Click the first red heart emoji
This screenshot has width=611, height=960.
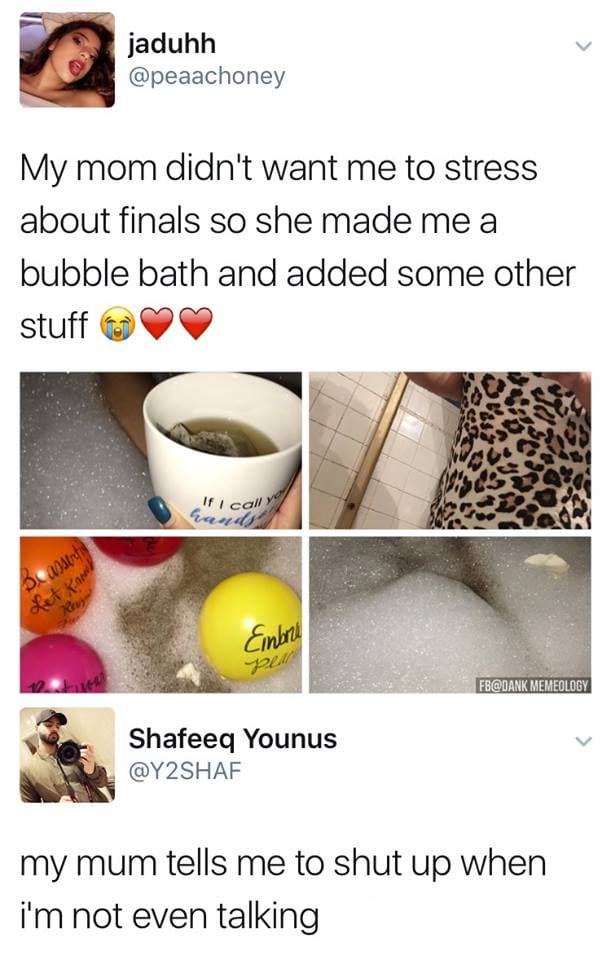pos(157,323)
